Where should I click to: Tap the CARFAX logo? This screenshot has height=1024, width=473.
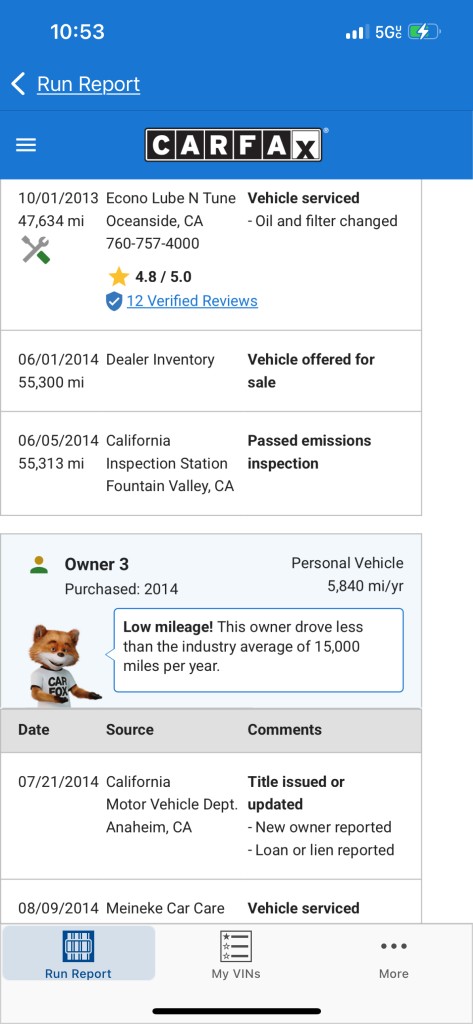(x=233, y=145)
